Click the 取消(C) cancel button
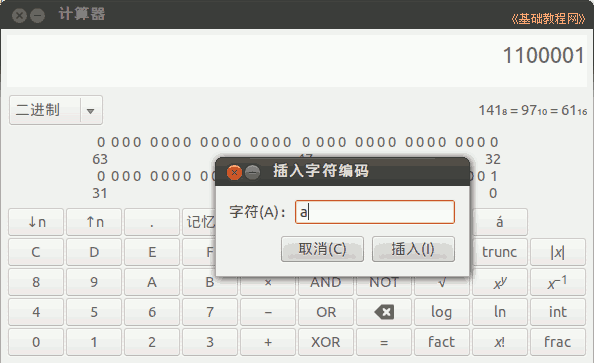Screen dimensions: 594x363 pos(322,249)
